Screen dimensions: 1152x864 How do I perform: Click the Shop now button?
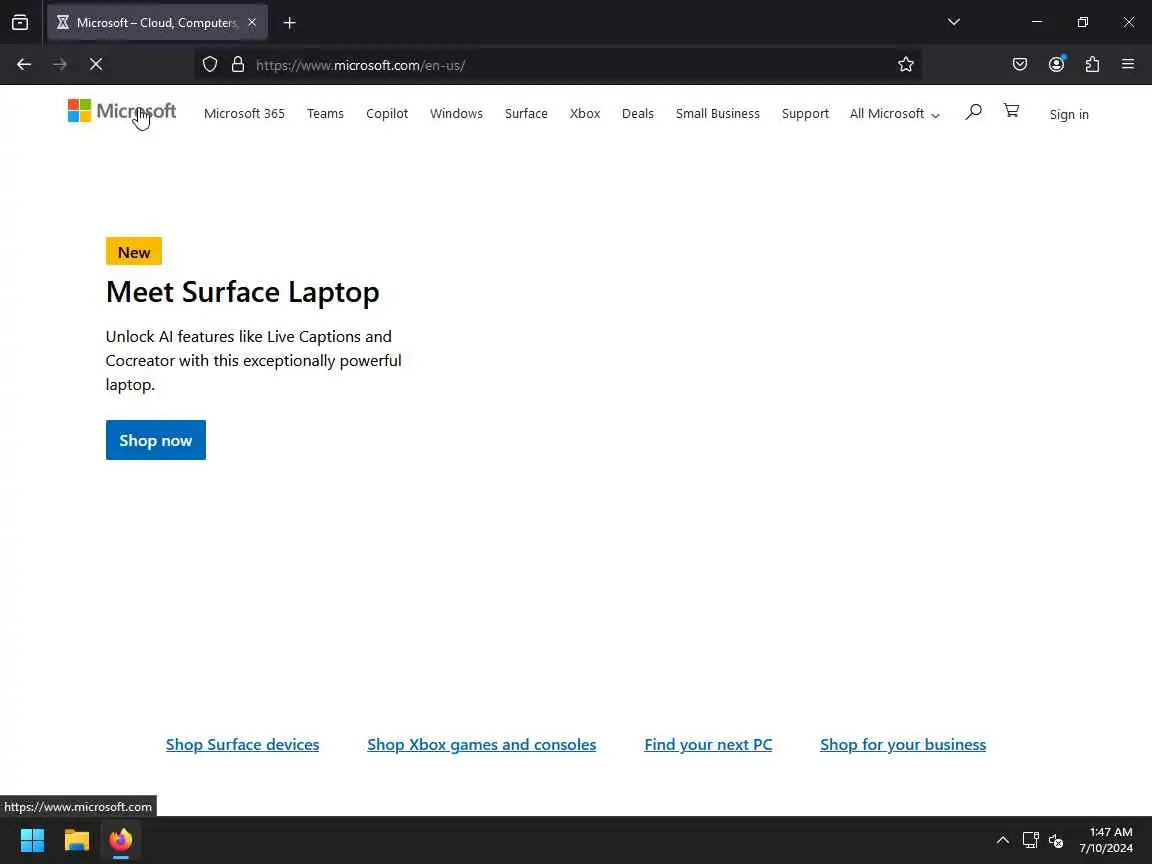(x=156, y=440)
